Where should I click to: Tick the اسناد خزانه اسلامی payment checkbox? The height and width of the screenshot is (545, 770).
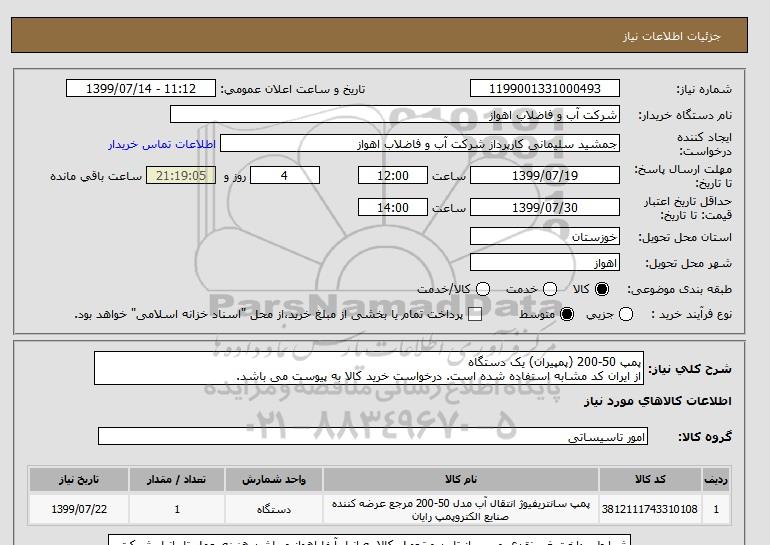[x=475, y=315]
